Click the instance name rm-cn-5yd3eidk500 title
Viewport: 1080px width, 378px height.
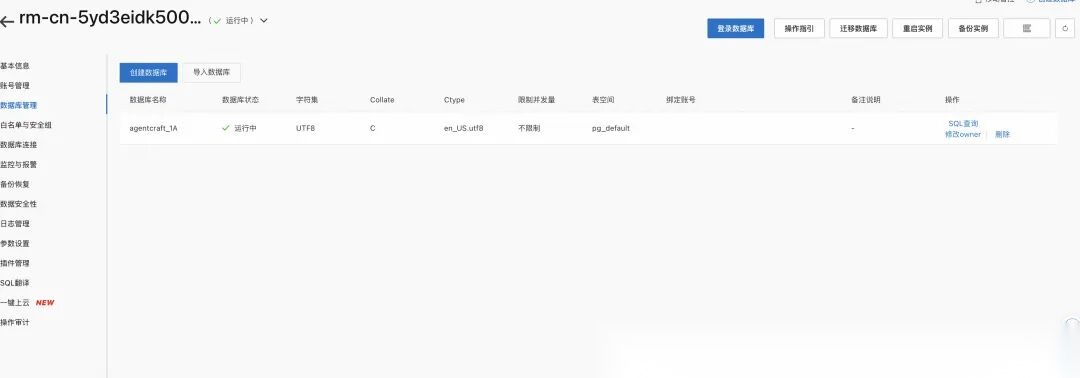pyautogui.click(x=110, y=19)
